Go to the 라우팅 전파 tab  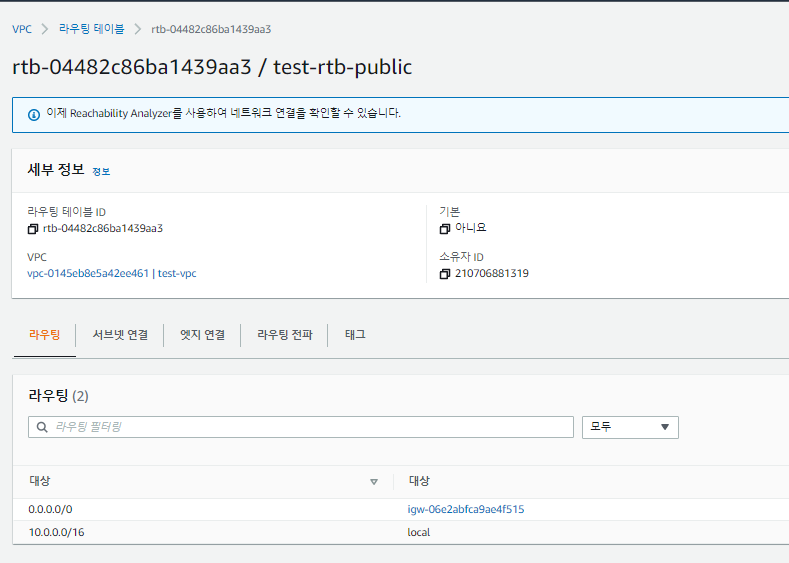tap(284, 335)
